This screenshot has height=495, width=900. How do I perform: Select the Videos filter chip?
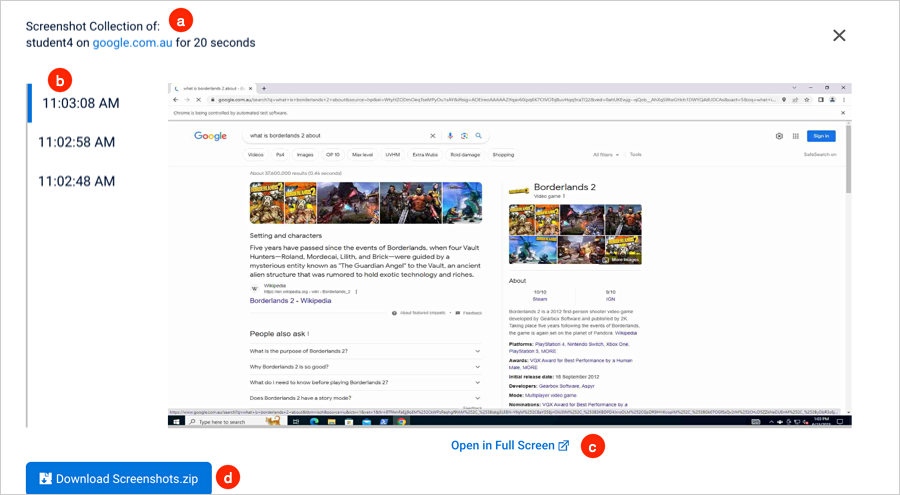point(255,154)
